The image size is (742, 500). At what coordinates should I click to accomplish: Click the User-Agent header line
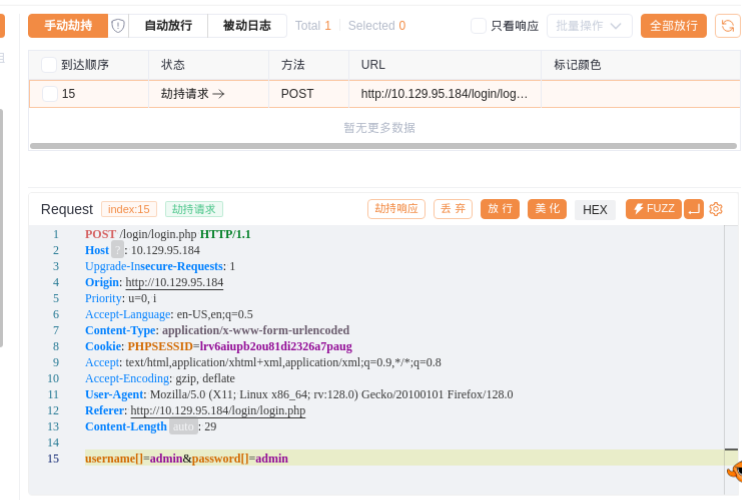(x=299, y=395)
